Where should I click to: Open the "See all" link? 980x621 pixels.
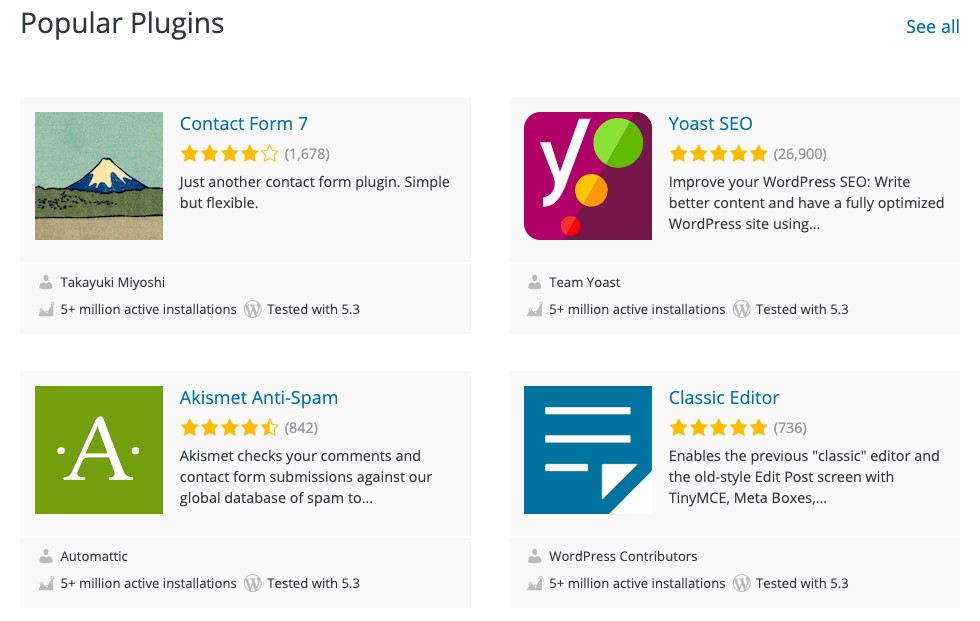coord(932,27)
